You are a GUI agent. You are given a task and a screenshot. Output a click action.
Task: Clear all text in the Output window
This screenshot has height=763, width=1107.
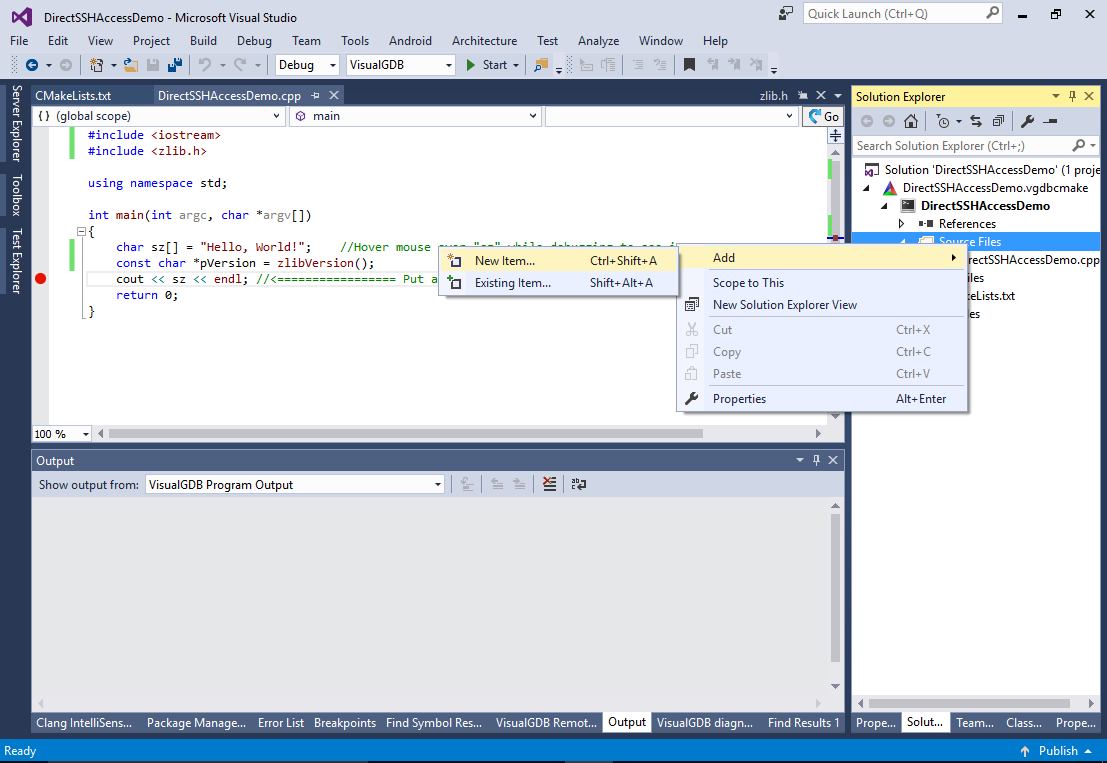549,485
